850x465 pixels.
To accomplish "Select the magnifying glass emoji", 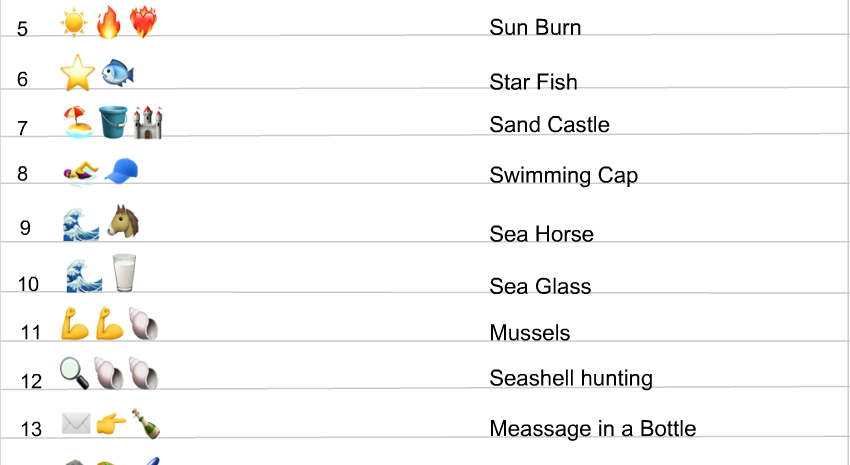I will 74,373.
